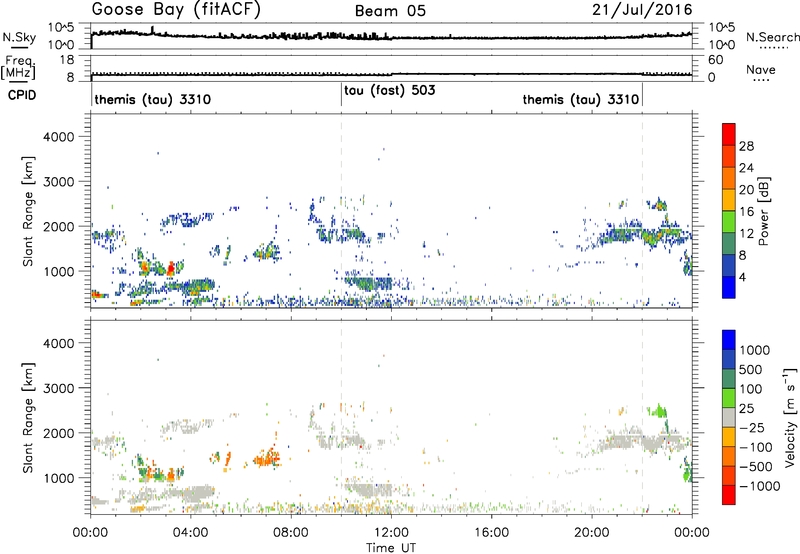Click the rightmost '00:00' time tick label

pos(692,533)
